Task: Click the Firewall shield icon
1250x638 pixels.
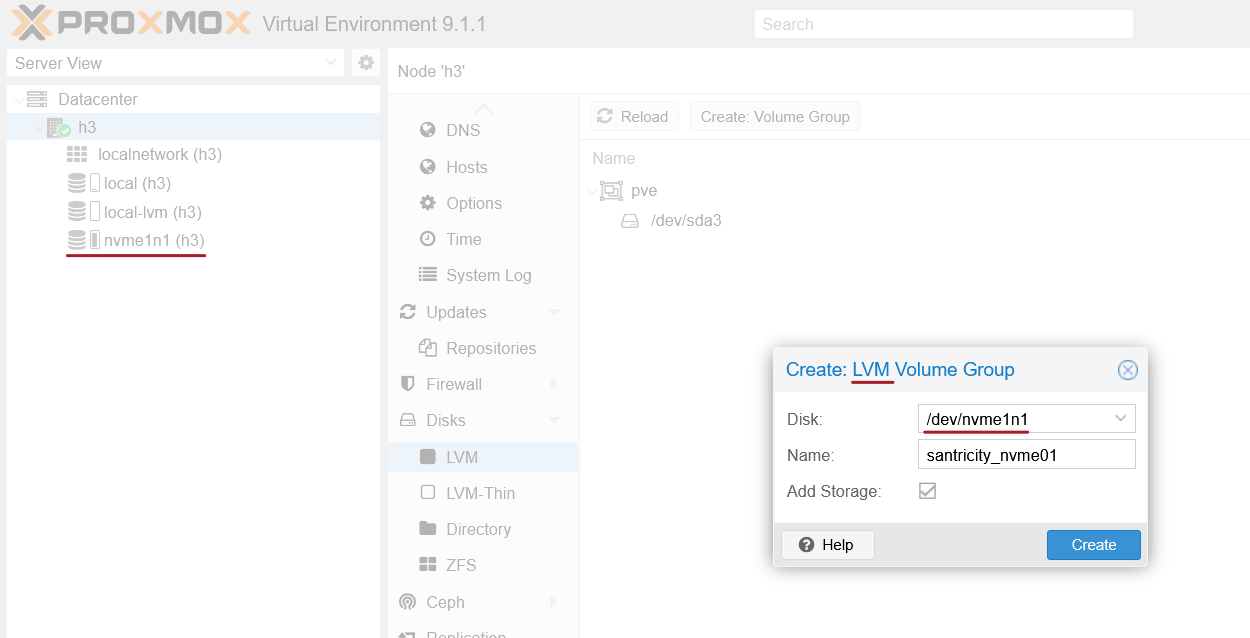Action: click(x=407, y=384)
